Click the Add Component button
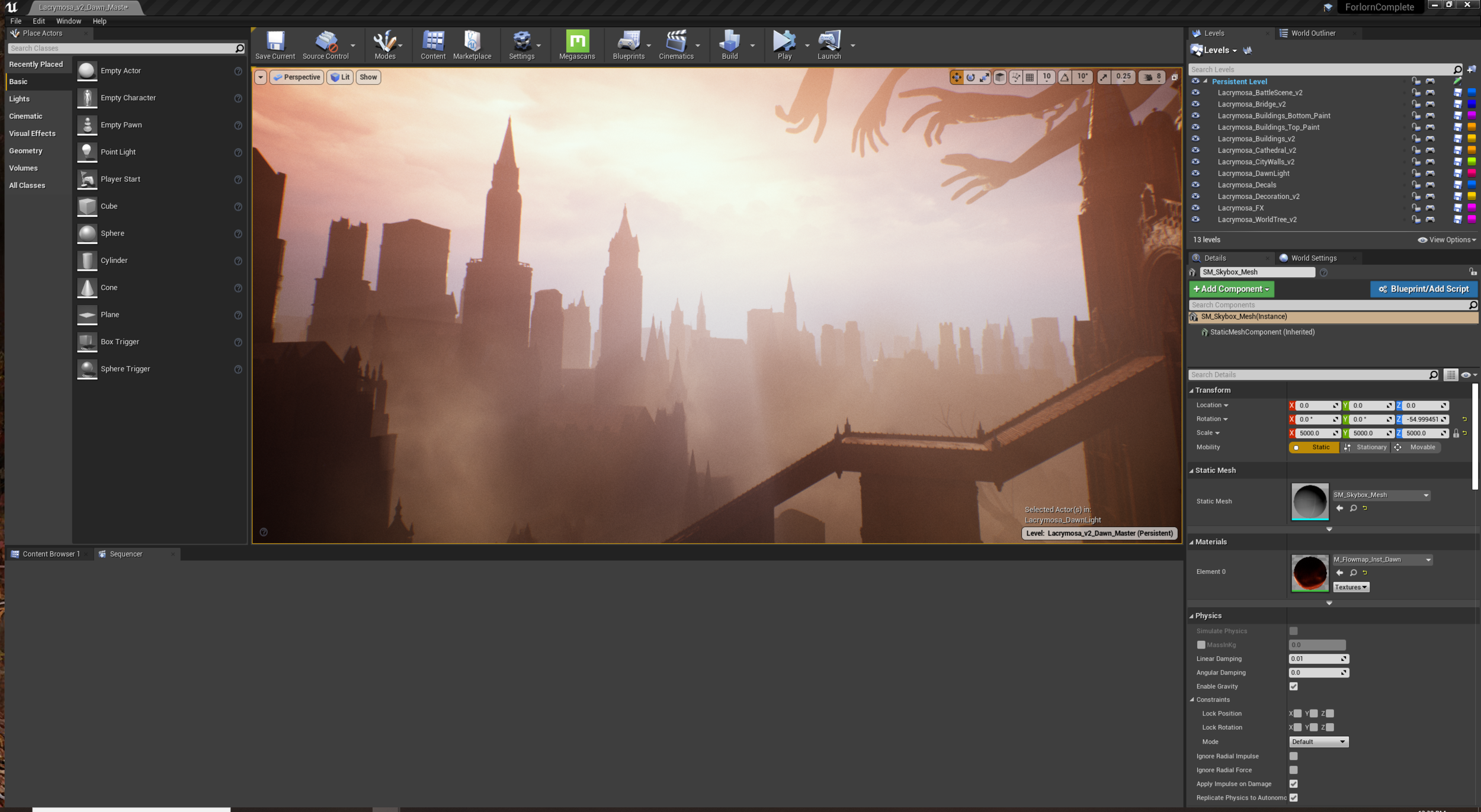 pos(1230,289)
